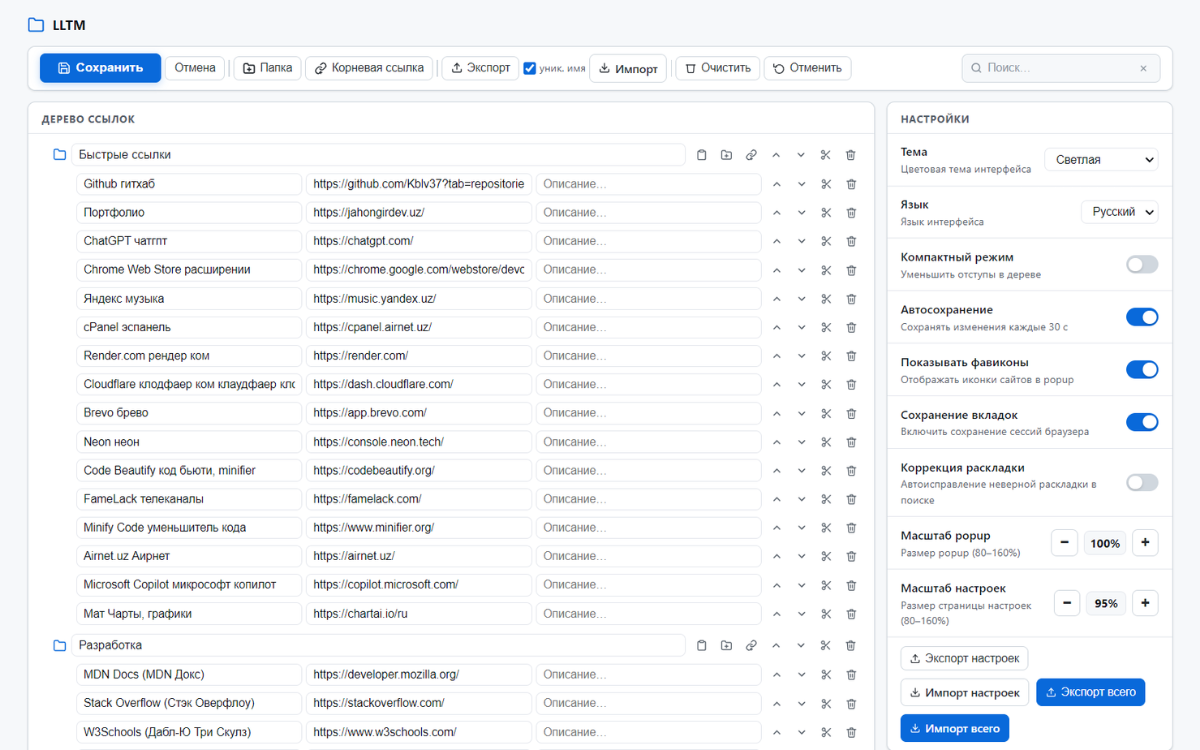Click the Отмена button
Screen dimensions: 1200x750
[195, 68]
